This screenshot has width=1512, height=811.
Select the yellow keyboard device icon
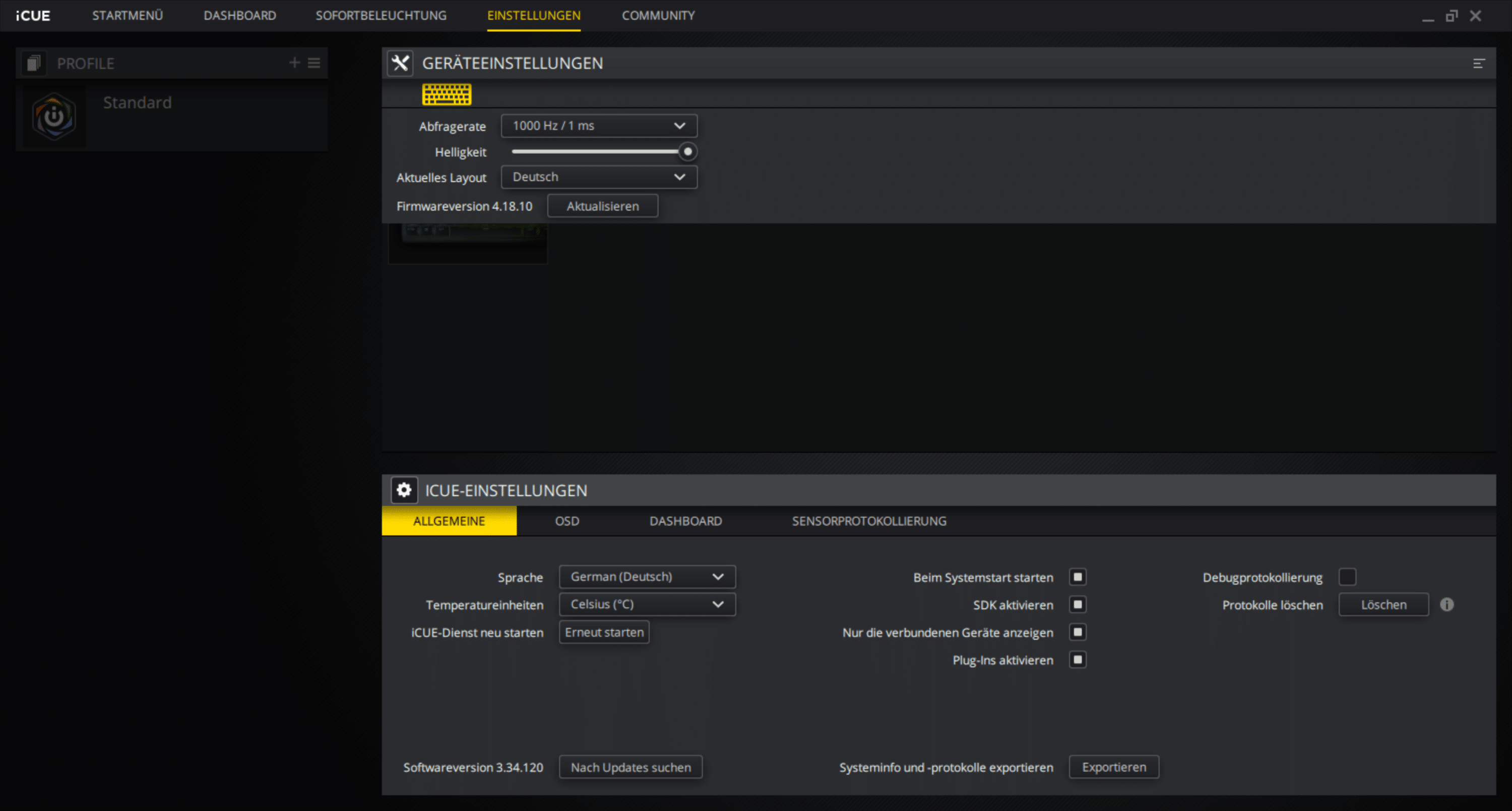click(x=447, y=94)
